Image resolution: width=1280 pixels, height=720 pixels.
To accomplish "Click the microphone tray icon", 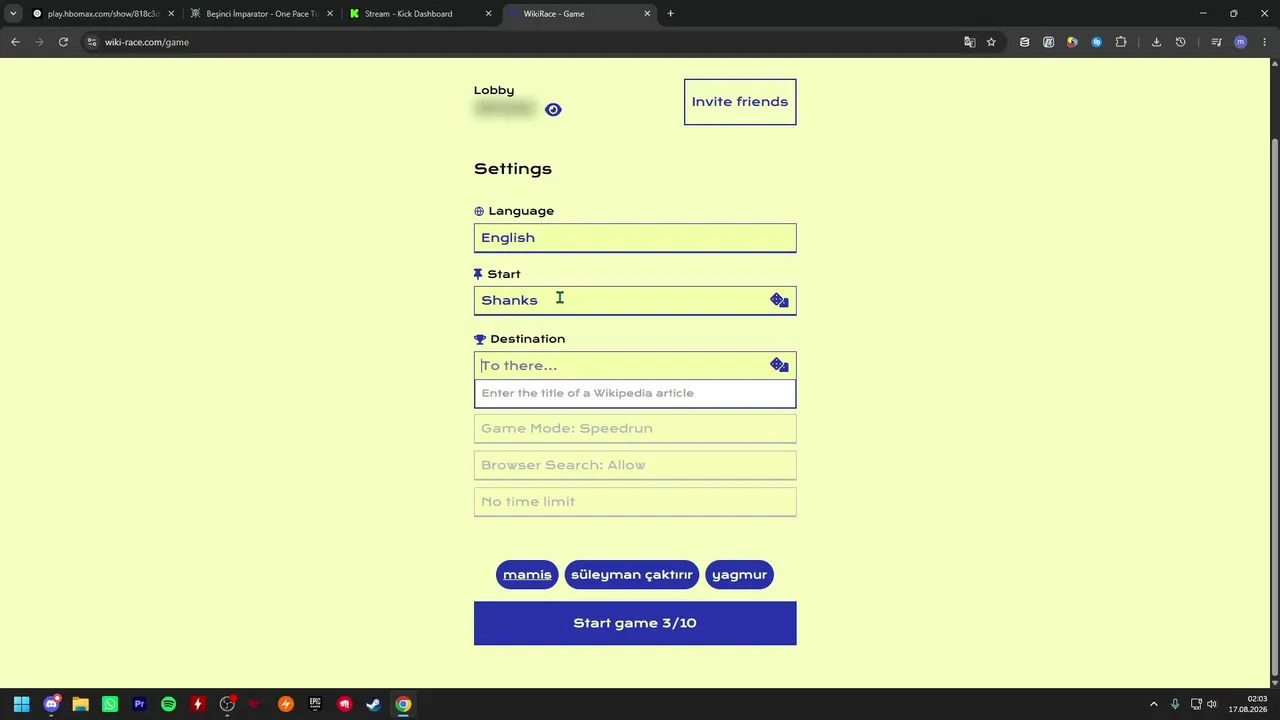I will tap(1175, 704).
